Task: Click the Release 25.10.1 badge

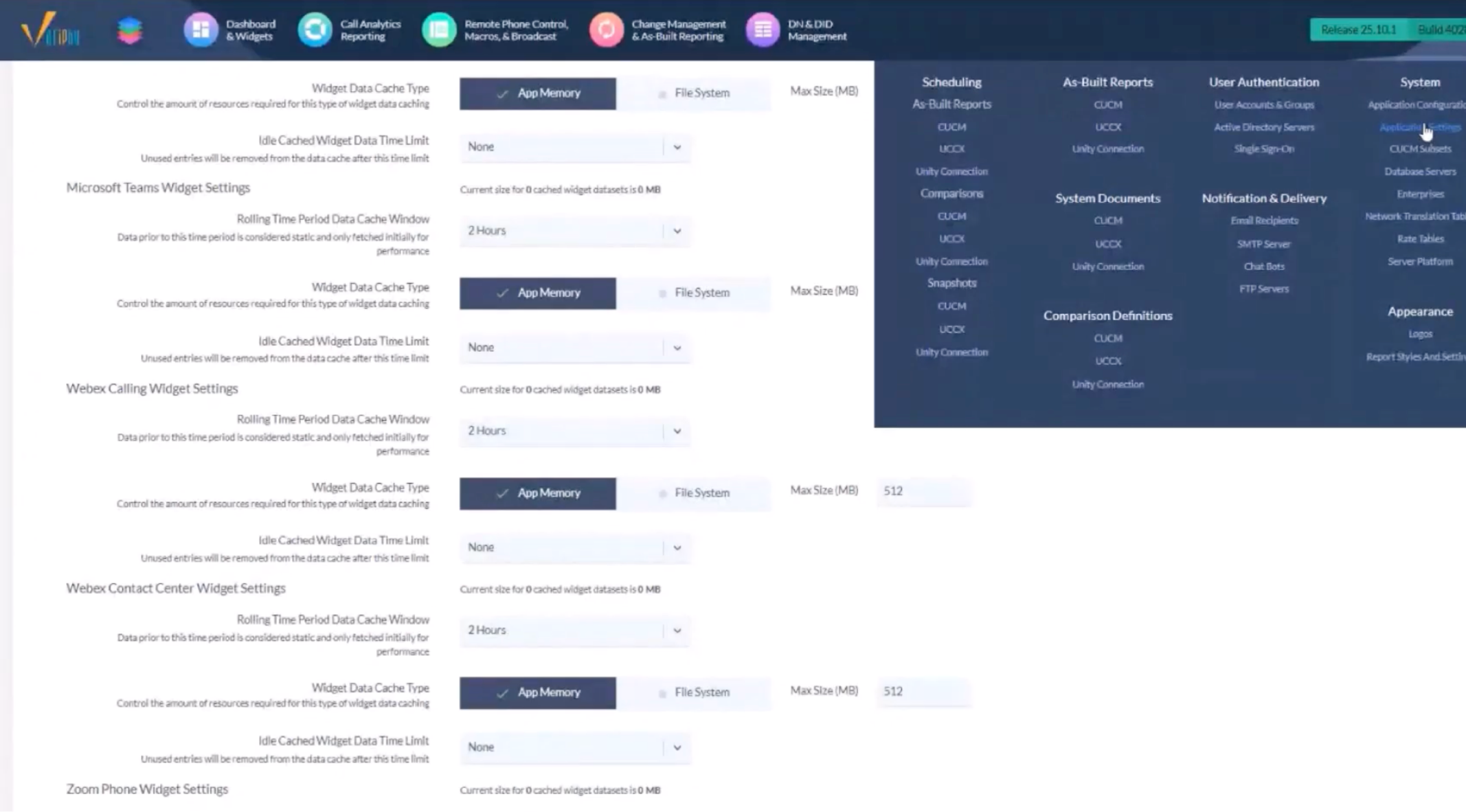Action: 1357,30
